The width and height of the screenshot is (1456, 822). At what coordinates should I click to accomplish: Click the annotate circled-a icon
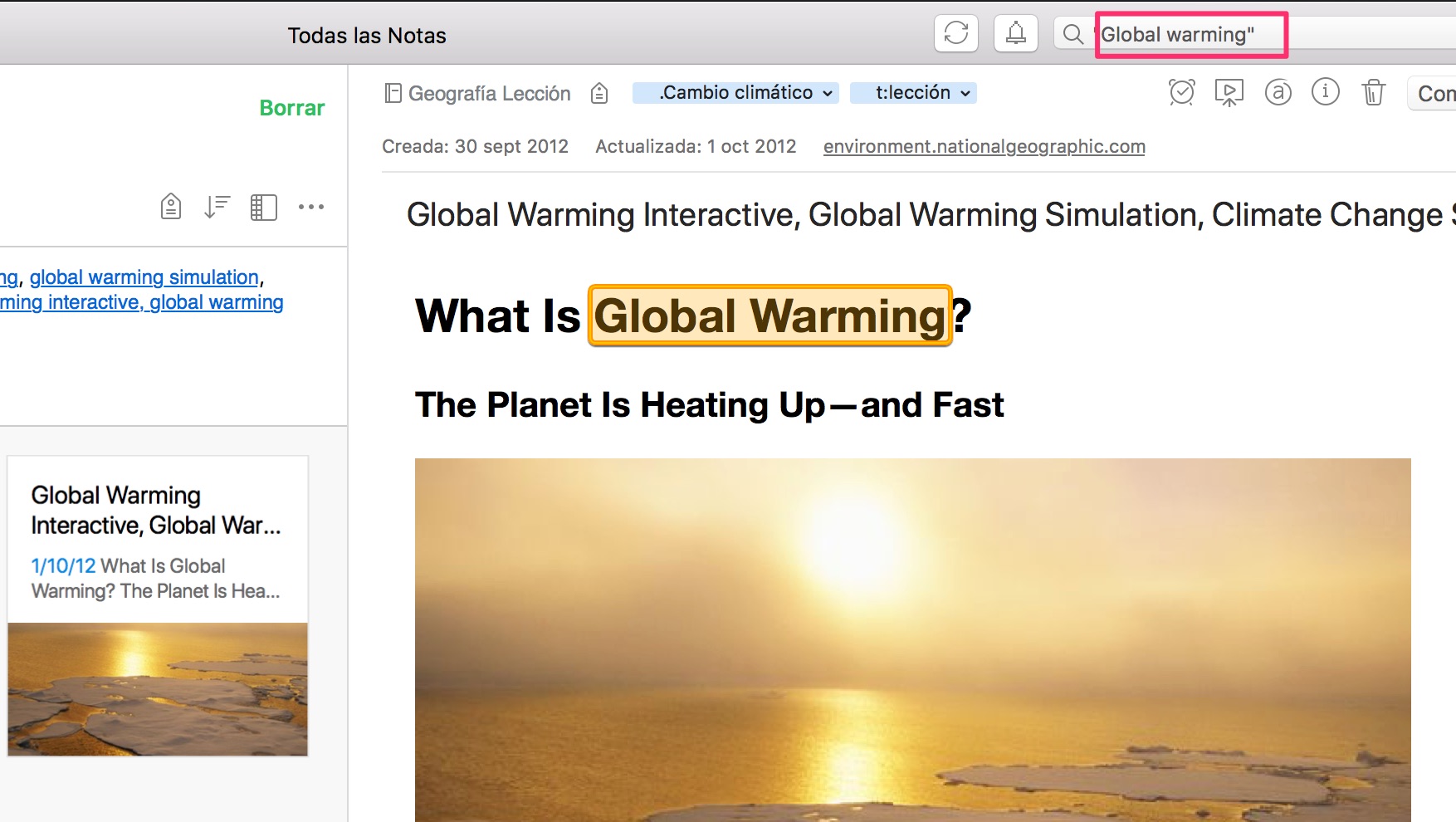[1278, 92]
